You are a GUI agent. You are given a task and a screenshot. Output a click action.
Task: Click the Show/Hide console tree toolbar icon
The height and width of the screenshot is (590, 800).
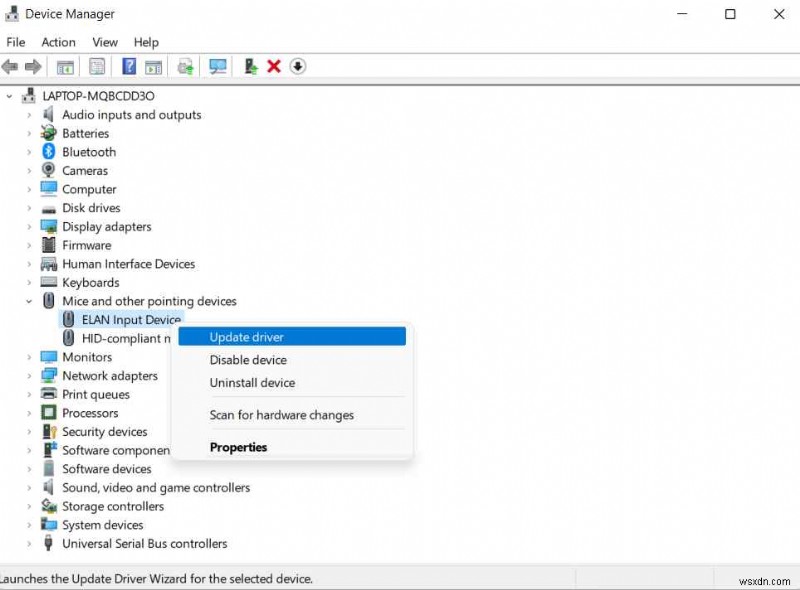tap(64, 66)
